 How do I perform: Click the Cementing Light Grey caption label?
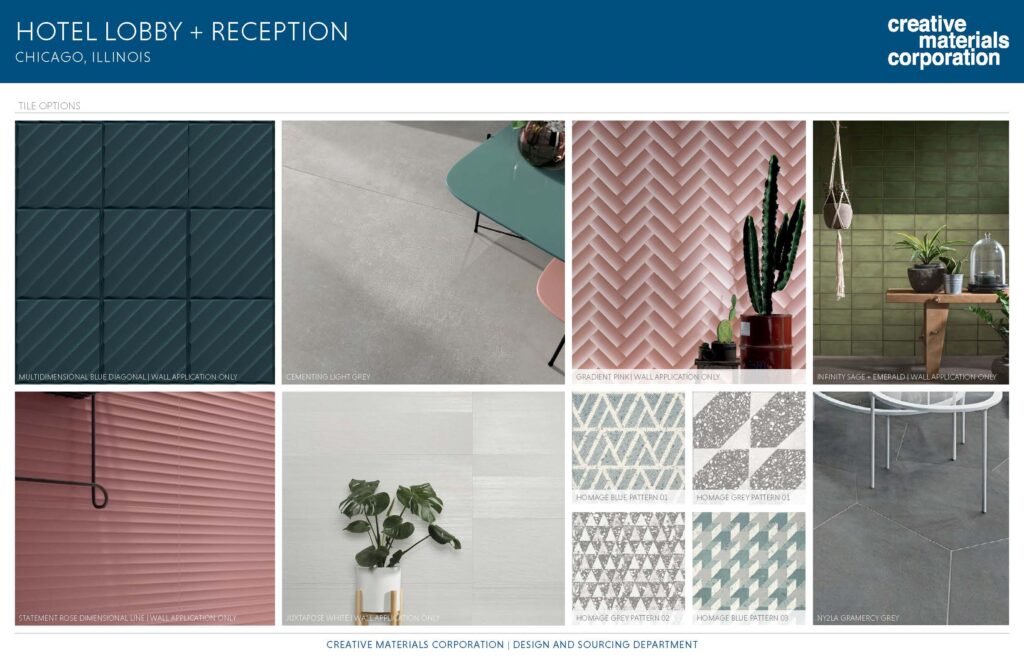328,377
